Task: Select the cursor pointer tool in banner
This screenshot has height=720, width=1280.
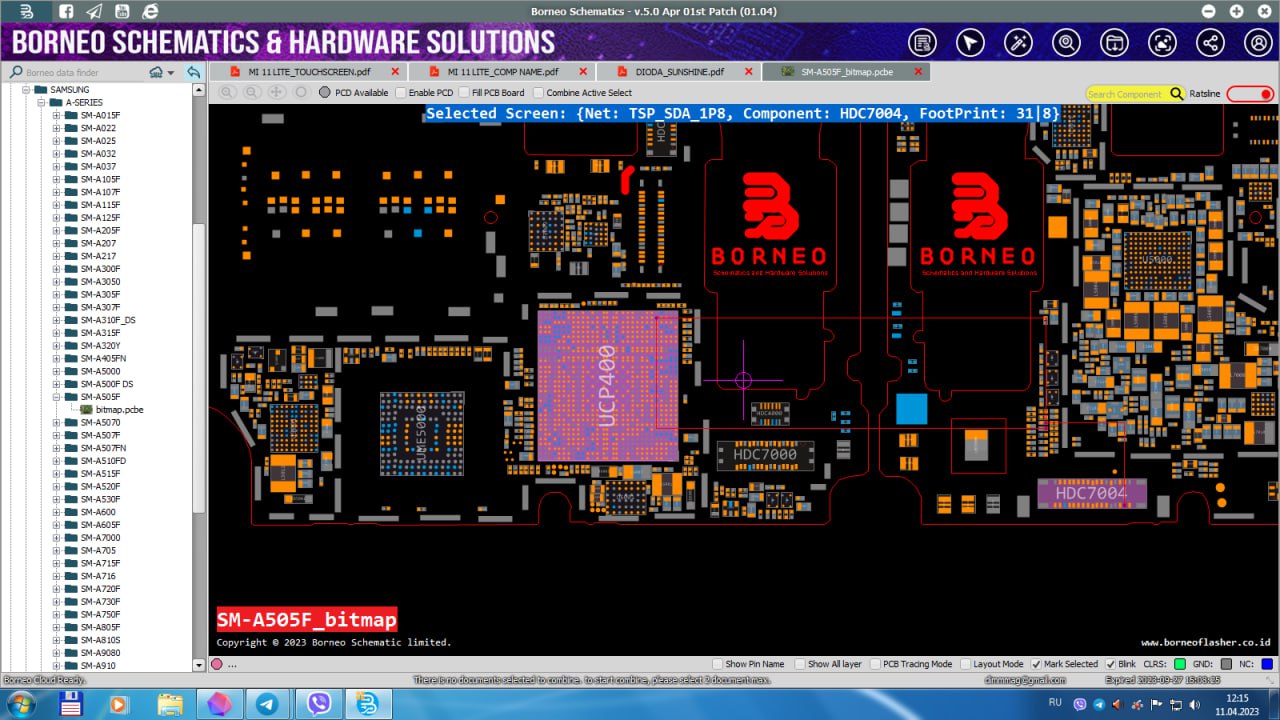Action: 971,43
